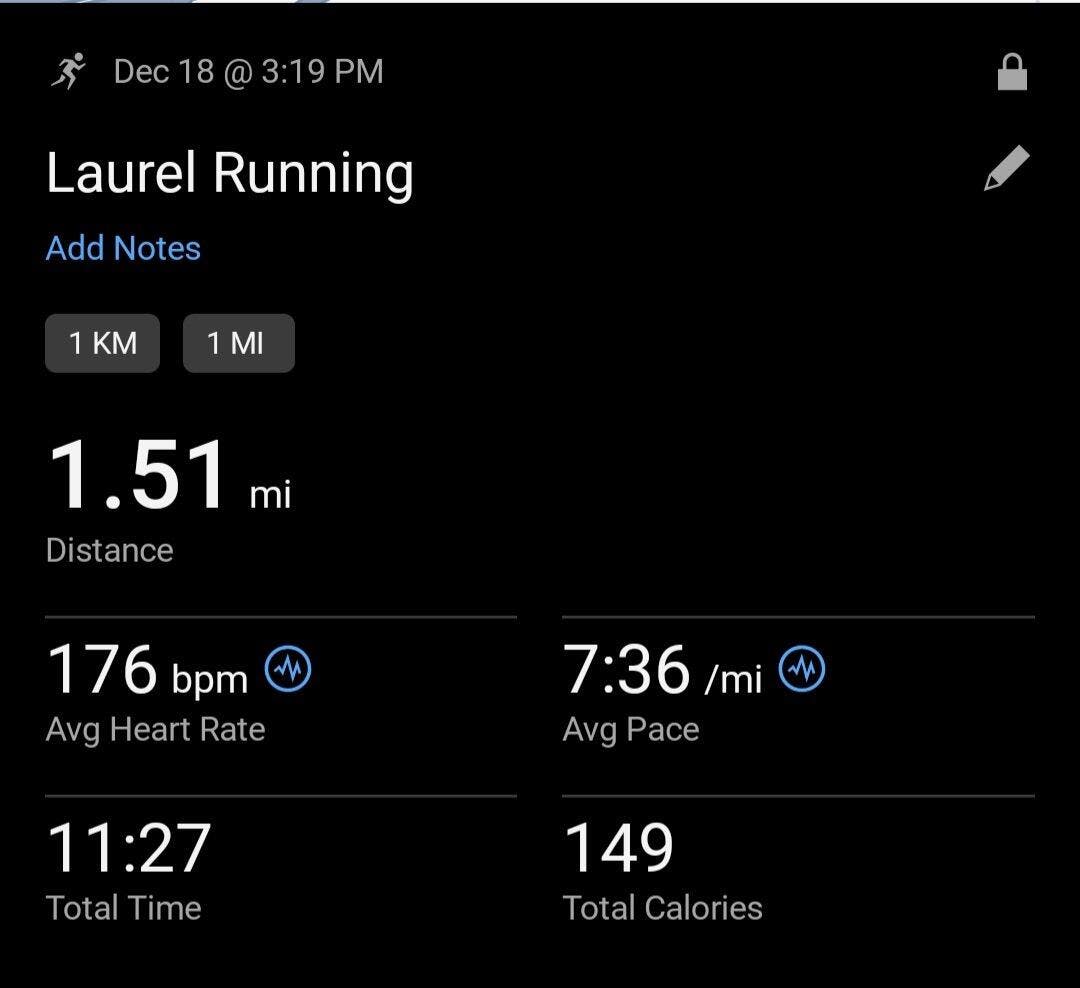Viewport: 1080px width, 988px height.
Task: Select the 1 KM badge
Action: pos(102,343)
